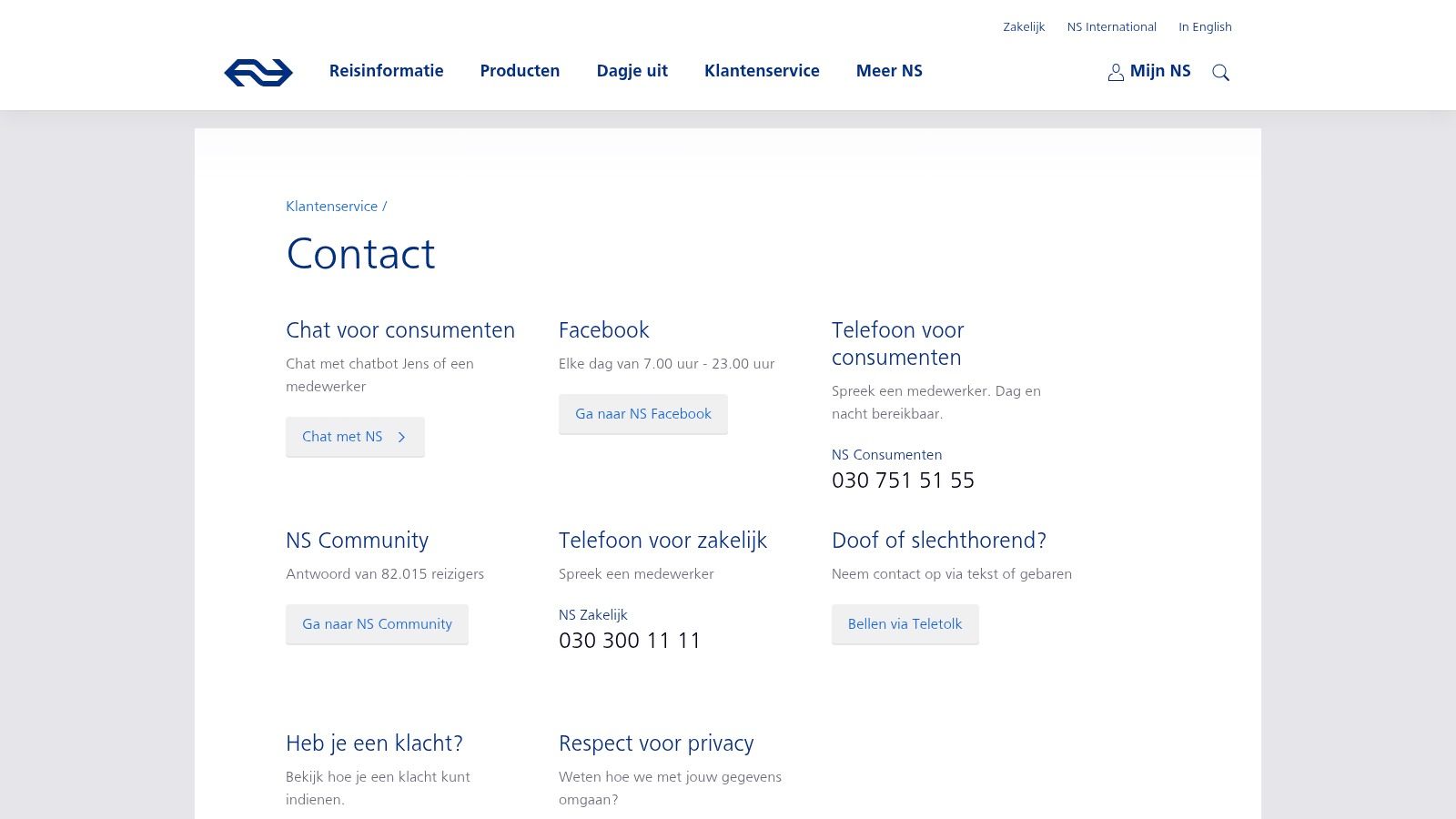Expand the Dagje uit menu
Screen dimensions: 1456x819
tap(632, 71)
